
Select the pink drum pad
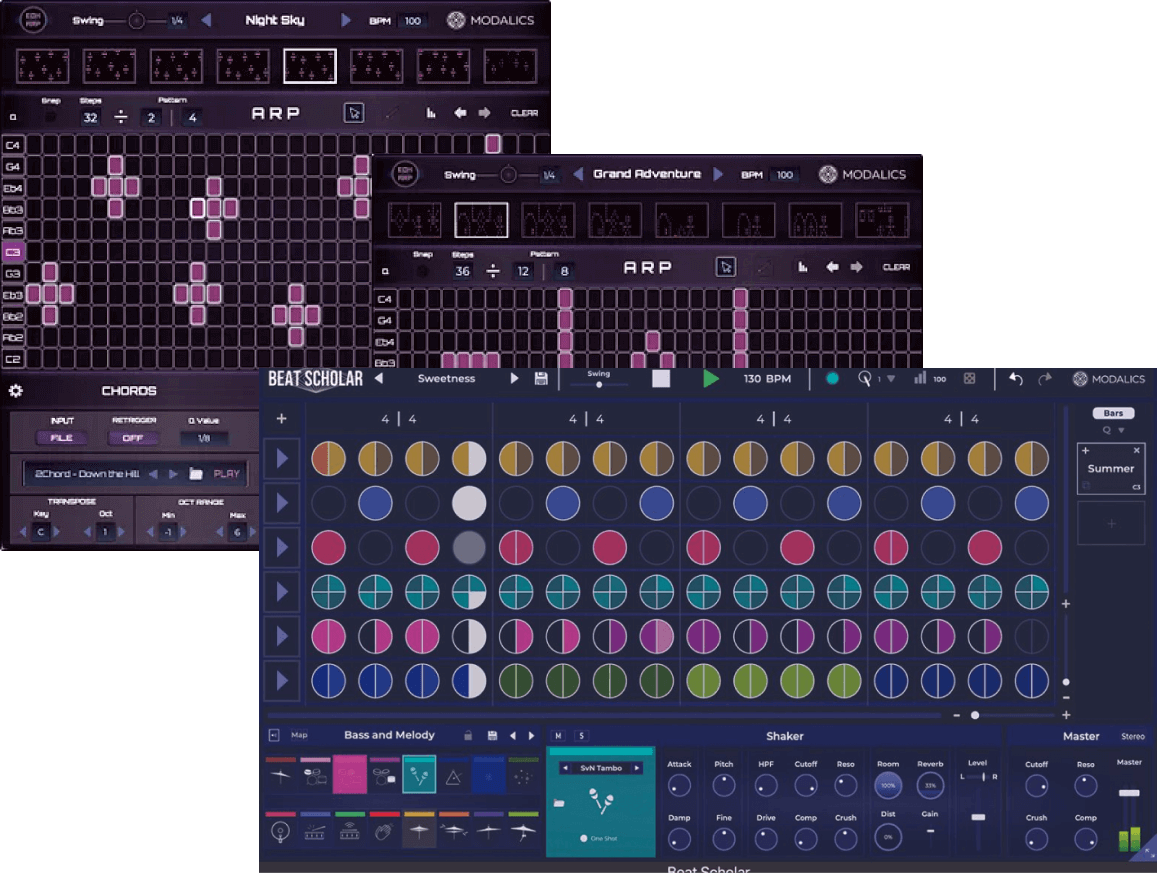click(350, 774)
